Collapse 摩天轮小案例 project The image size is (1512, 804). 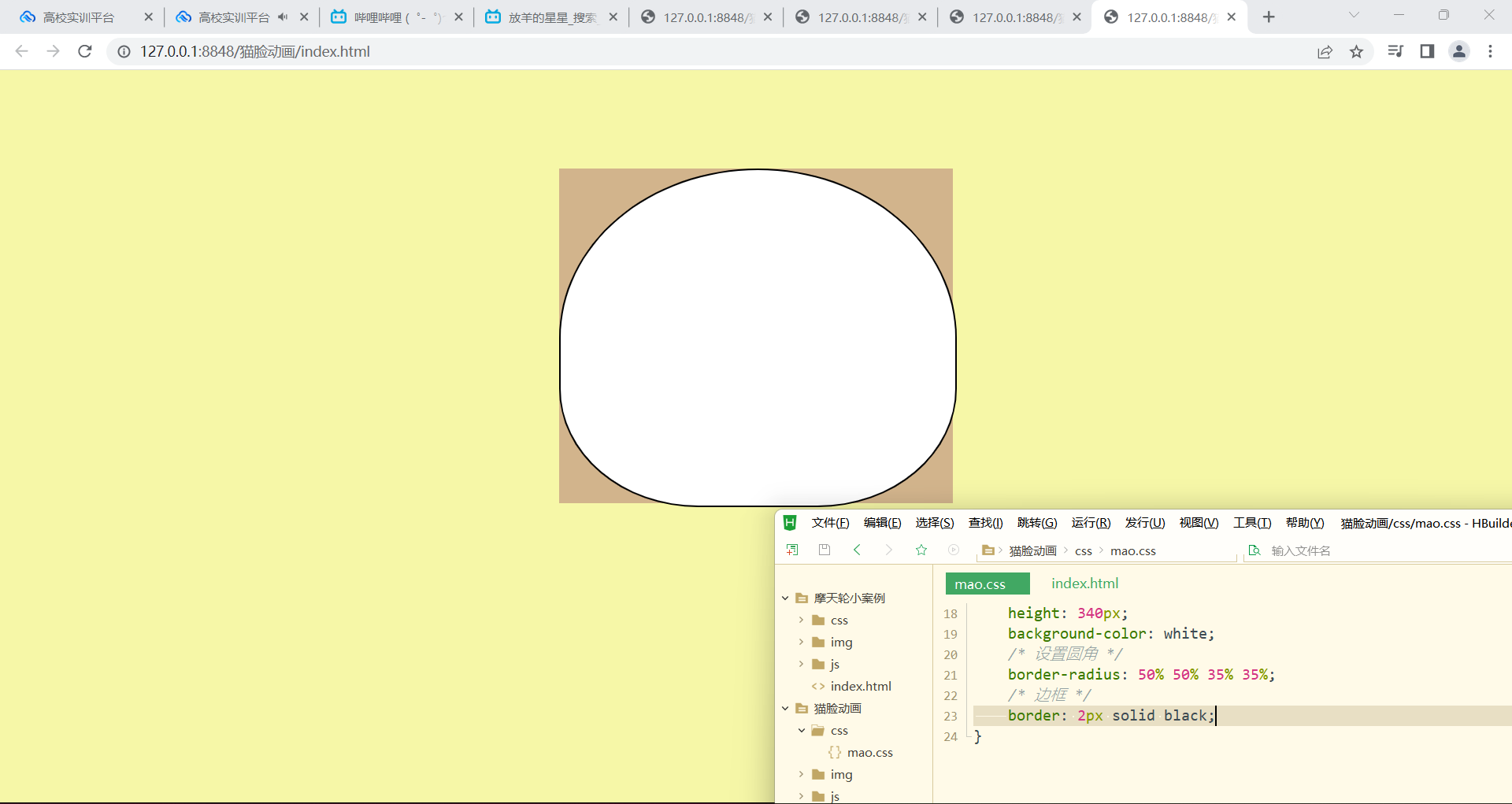click(785, 598)
